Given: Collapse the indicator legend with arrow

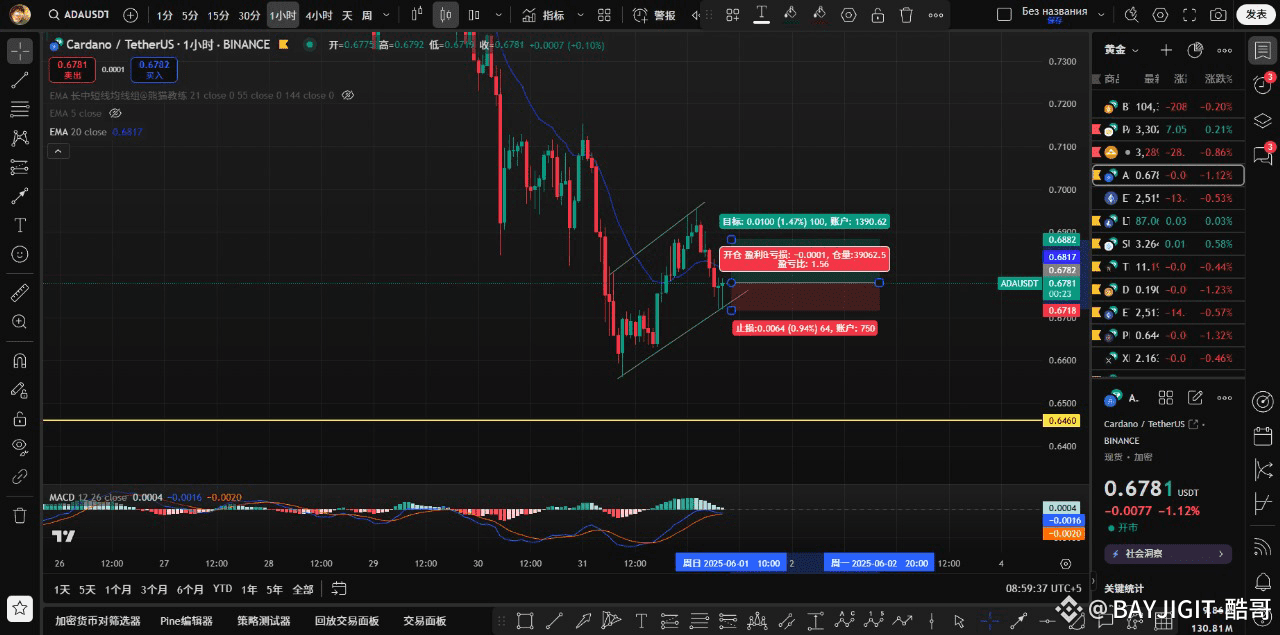Looking at the screenshot, I should click(x=58, y=151).
